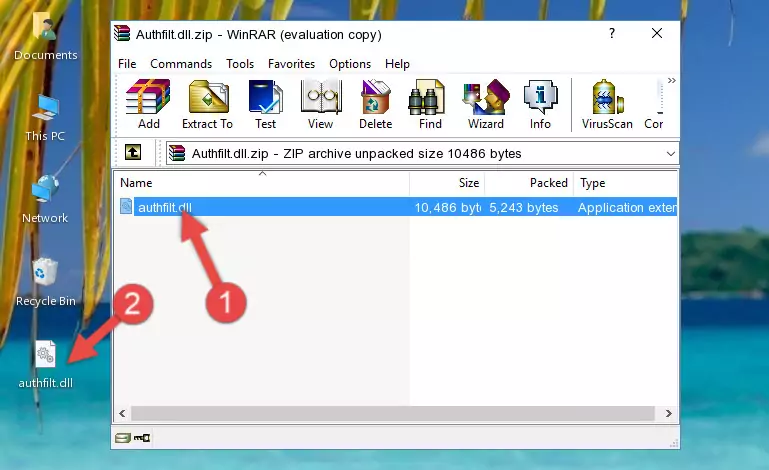Close the WinRAR window

657,33
